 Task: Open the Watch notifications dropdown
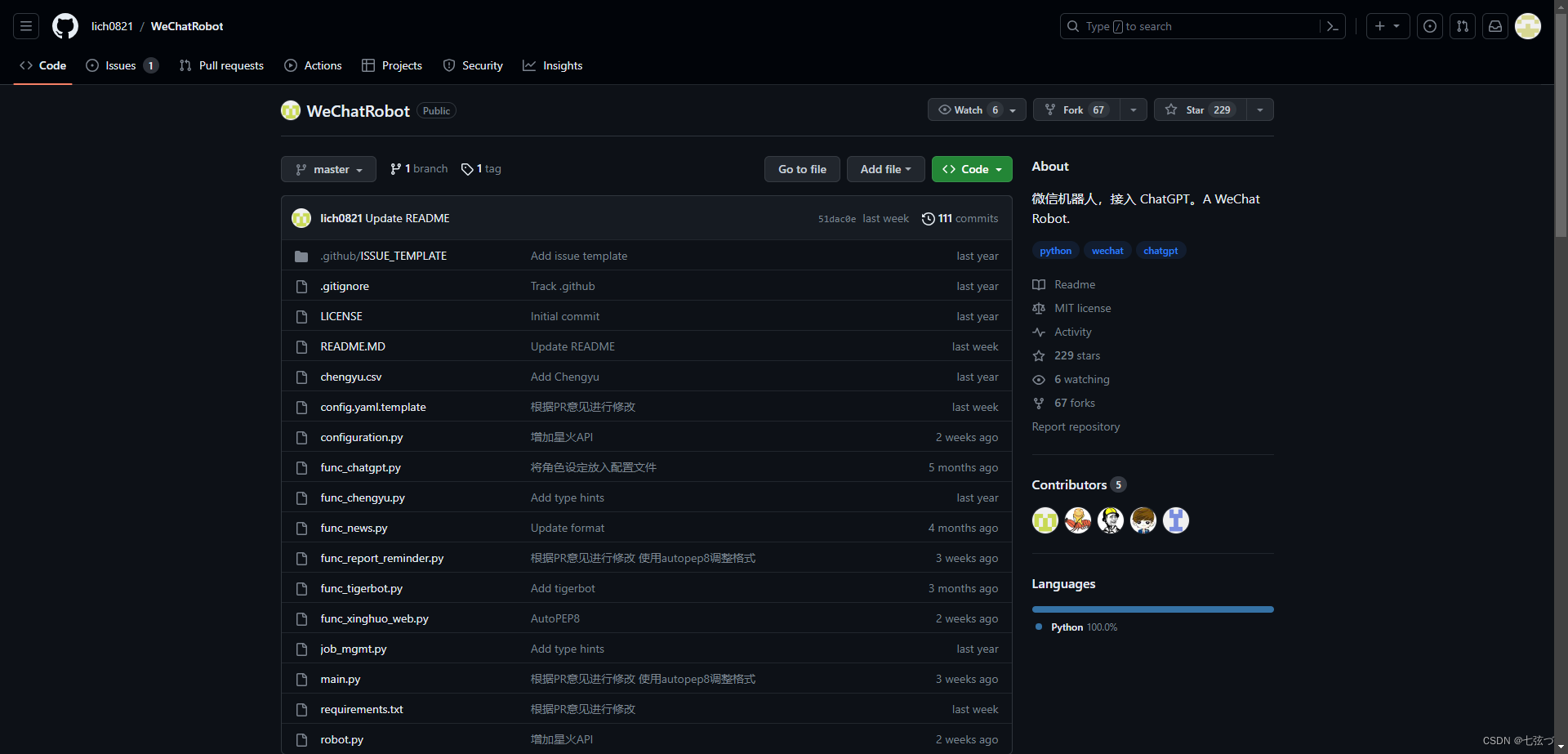[977, 109]
